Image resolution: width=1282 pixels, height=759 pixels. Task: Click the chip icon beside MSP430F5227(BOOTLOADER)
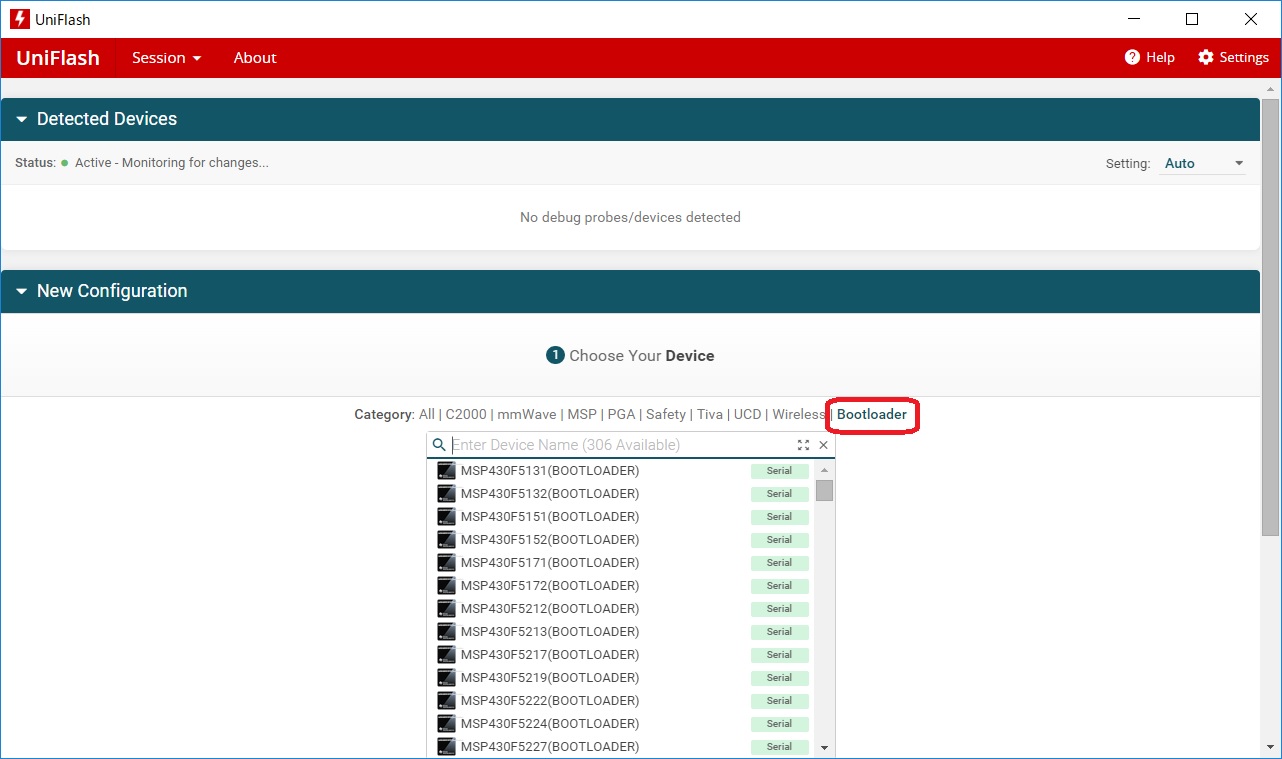click(x=446, y=747)
